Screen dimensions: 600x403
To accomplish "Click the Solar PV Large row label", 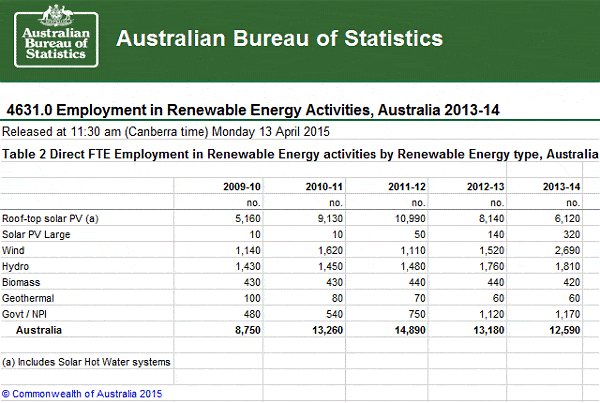I will [x=36, y=235].
